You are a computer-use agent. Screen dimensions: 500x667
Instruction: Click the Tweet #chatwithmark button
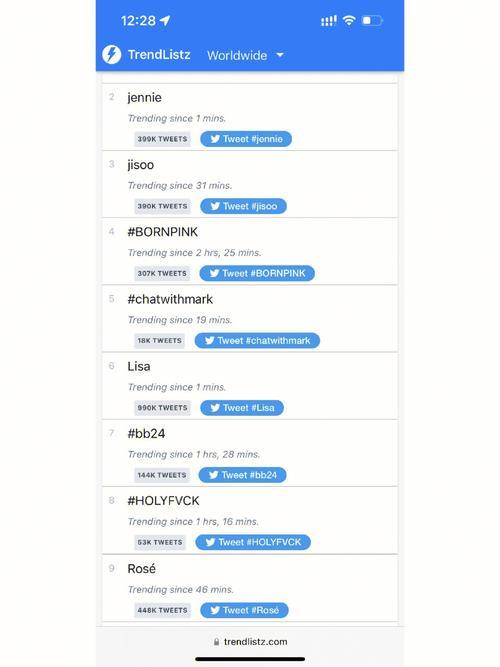(x=257, y=341)
